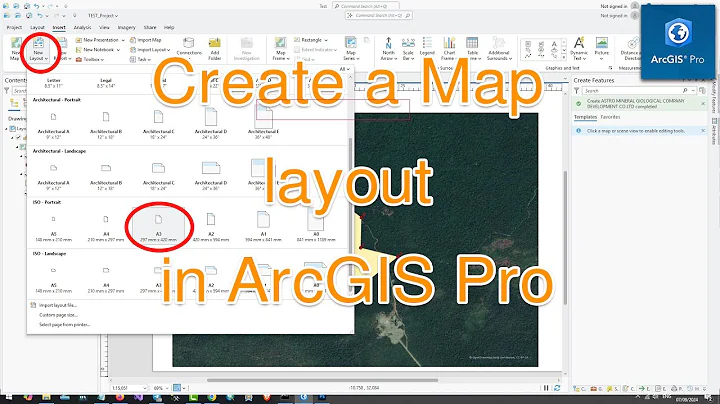Image resolution: width=720 pixels, height=404 pixels.
Task: Select Architectural D under Architectural - Portrait
Action: (211, 124)
